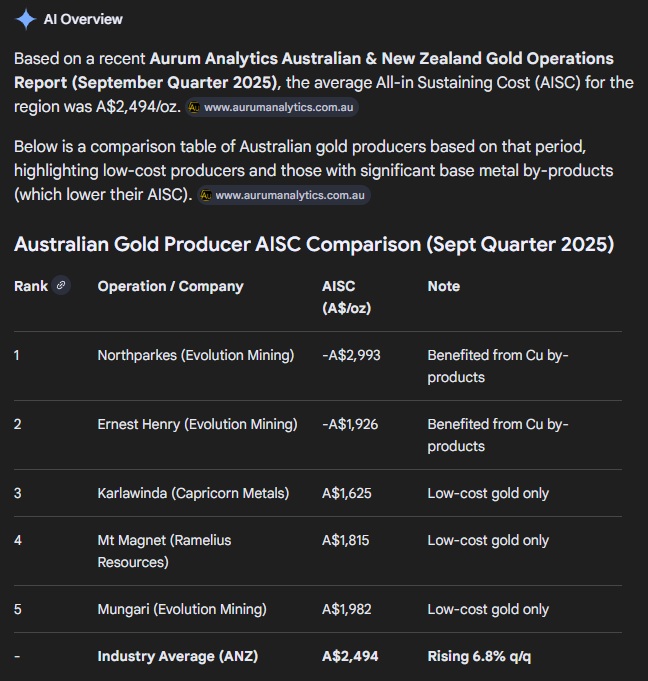Select the Mungari (Evolution Mining) entry

[182, 609]
